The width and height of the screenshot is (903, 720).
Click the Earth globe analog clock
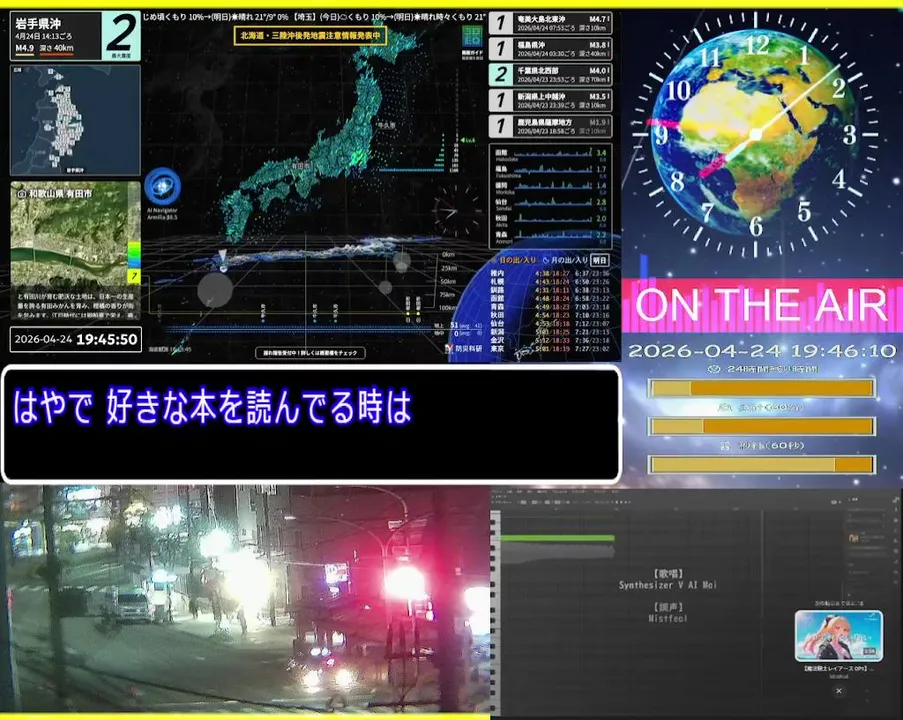pyautogui.click(x=756, y=135)
